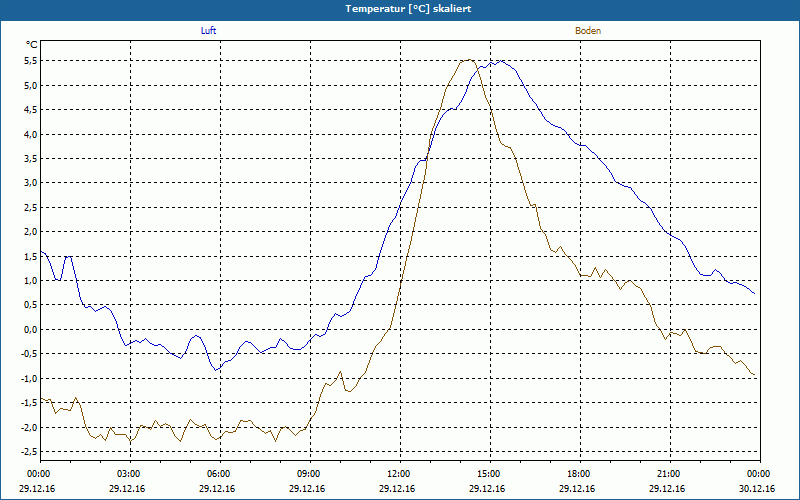800x500 pixels.
Task: Click the 15:00 time axis label
Action: (490, 474)
